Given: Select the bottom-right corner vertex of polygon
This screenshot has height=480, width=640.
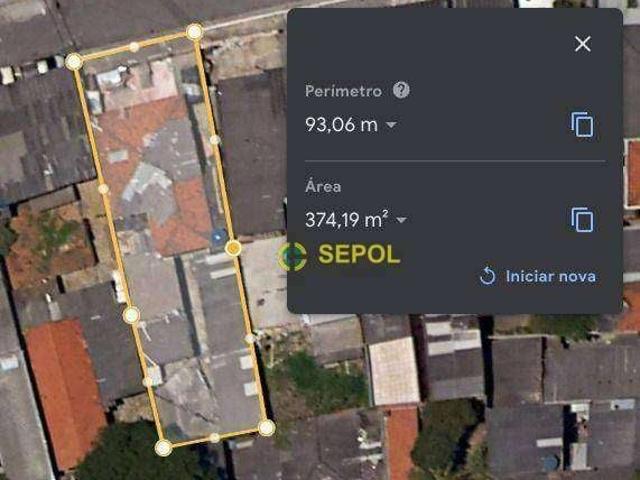Looking at the screenshot, I should coord(267,428).
